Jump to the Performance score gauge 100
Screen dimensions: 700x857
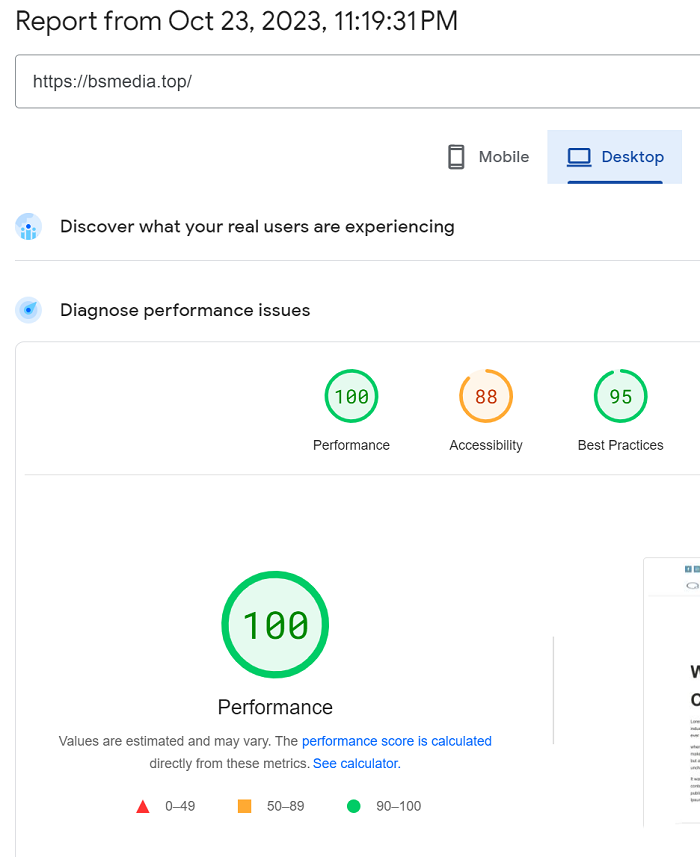tap(351, 396)
